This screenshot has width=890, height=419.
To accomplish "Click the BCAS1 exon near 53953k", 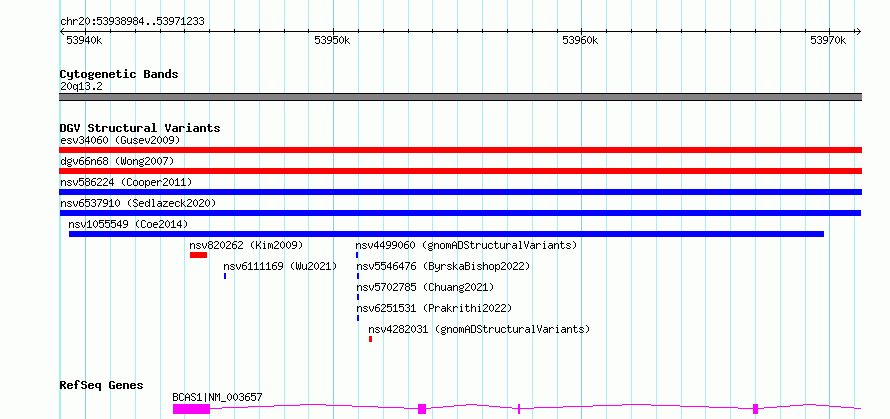I will pos(422,409).
